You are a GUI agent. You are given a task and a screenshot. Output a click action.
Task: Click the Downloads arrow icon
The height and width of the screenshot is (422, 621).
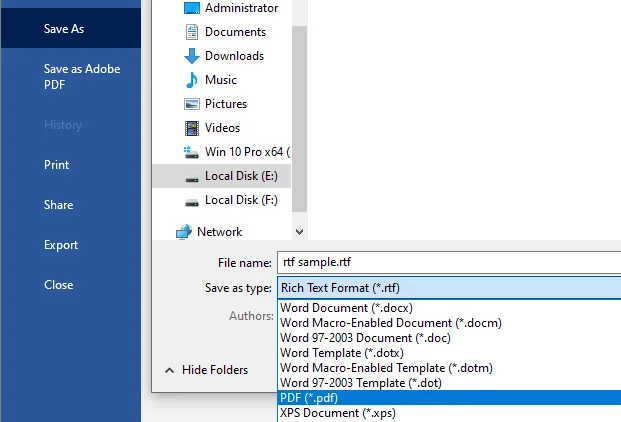click(192, 56)
